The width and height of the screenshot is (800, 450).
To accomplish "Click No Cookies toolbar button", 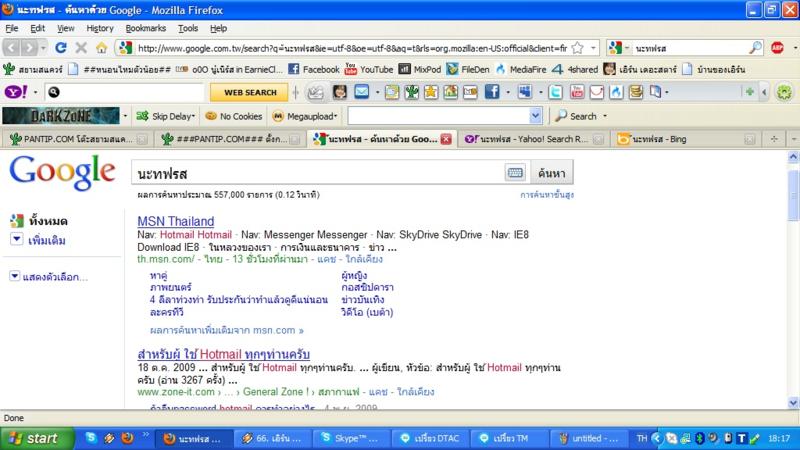I will click(x=234, y=116).
